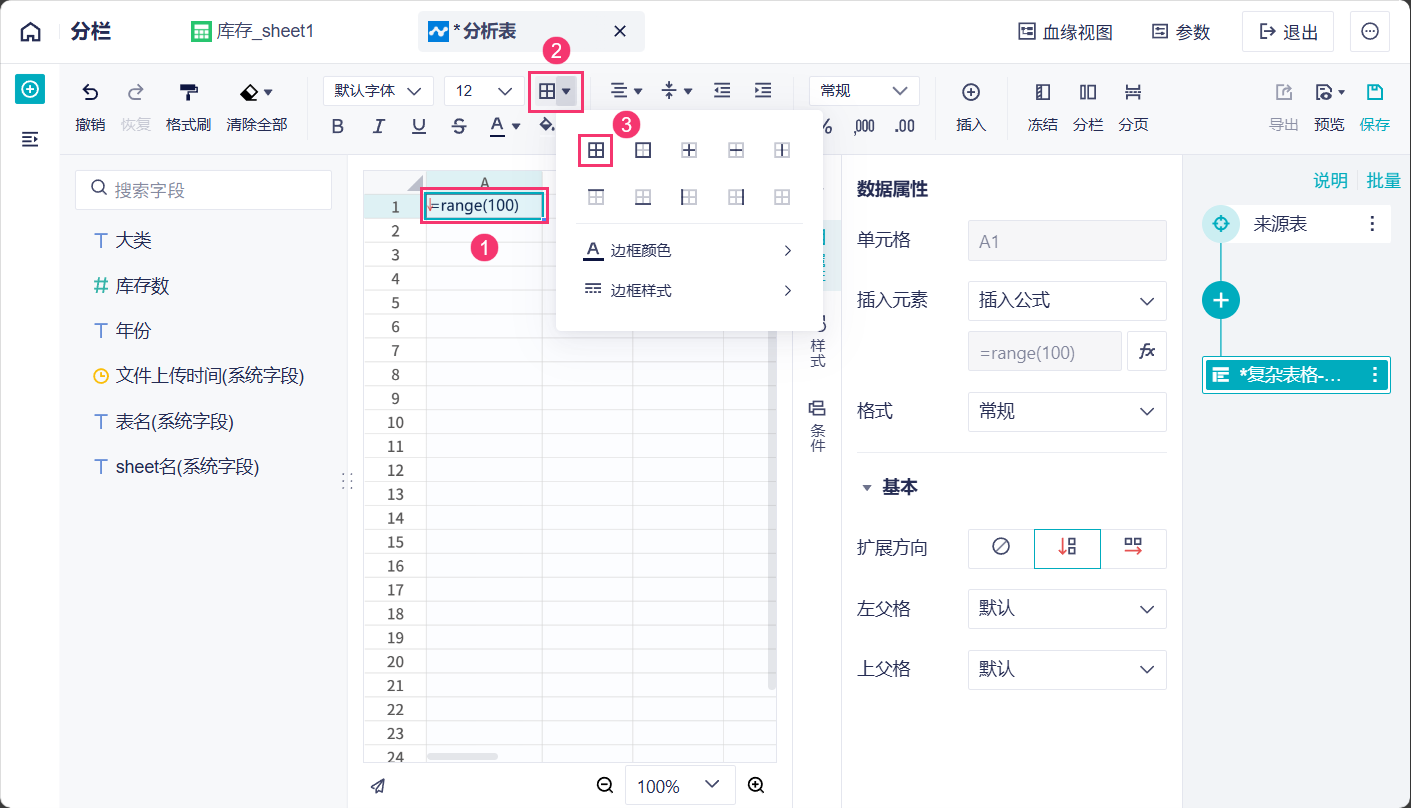Open the font size dropdown showing 12
The height and width of the screenshot is (808, 1411).
483,91
